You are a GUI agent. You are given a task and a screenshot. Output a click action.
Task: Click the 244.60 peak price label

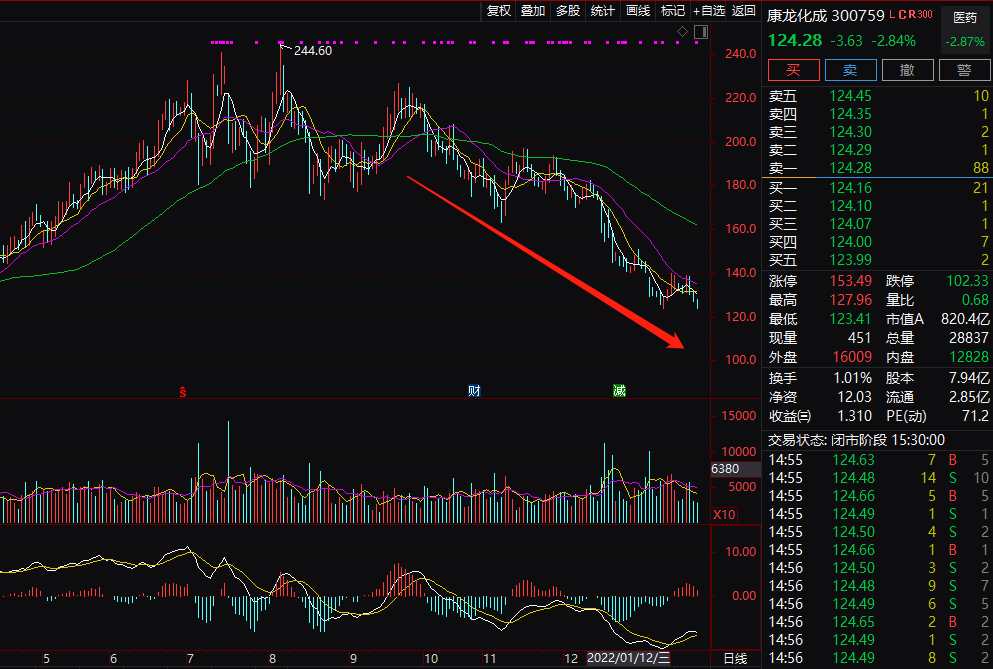pyautogui.click(x=312, y=50)
